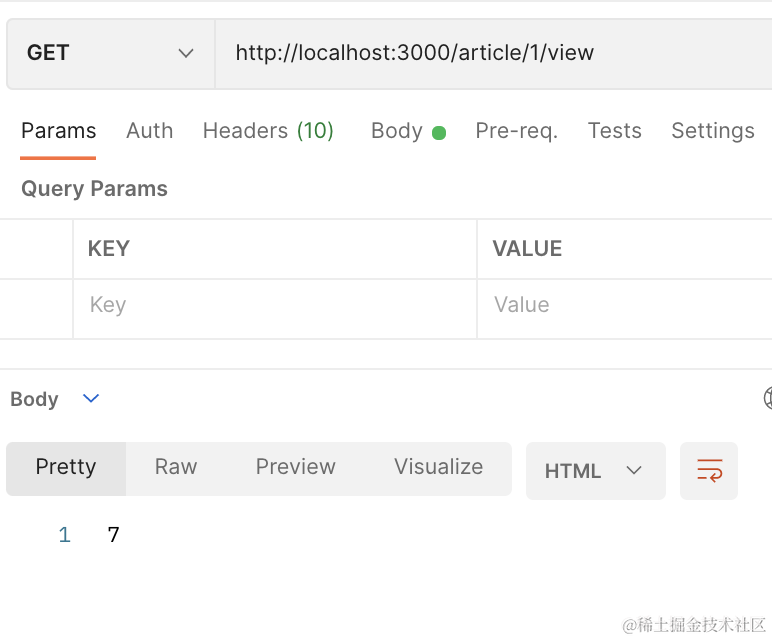
Task: Open the GET method dropdown
Action: click(x=110, y=53)
